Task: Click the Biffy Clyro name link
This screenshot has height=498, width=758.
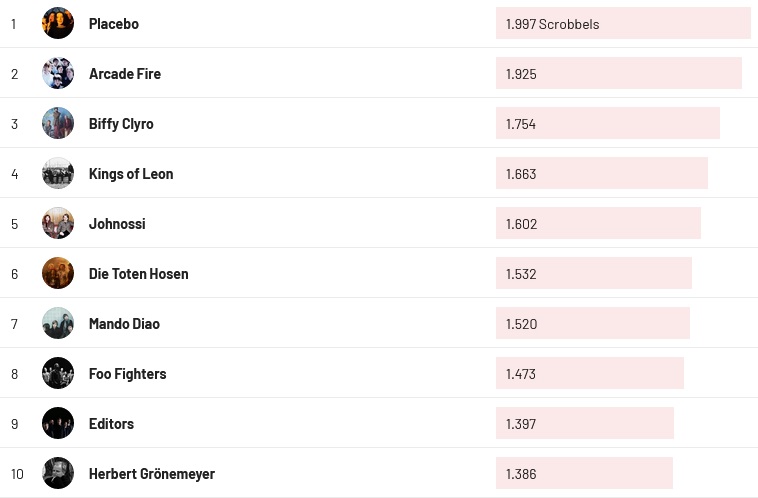Action: [x=121, y=123]
